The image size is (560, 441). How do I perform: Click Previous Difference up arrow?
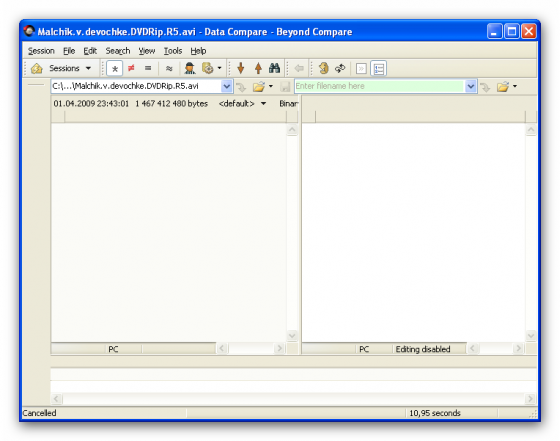click(x=258, y=68)
